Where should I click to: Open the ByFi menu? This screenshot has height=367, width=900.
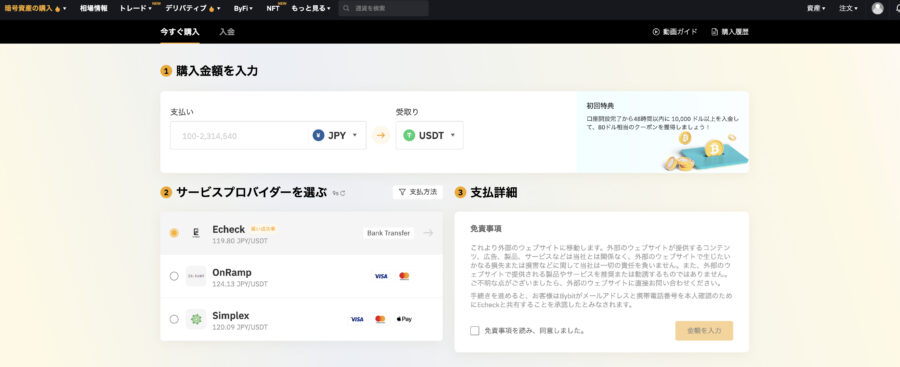coord(243,9)
